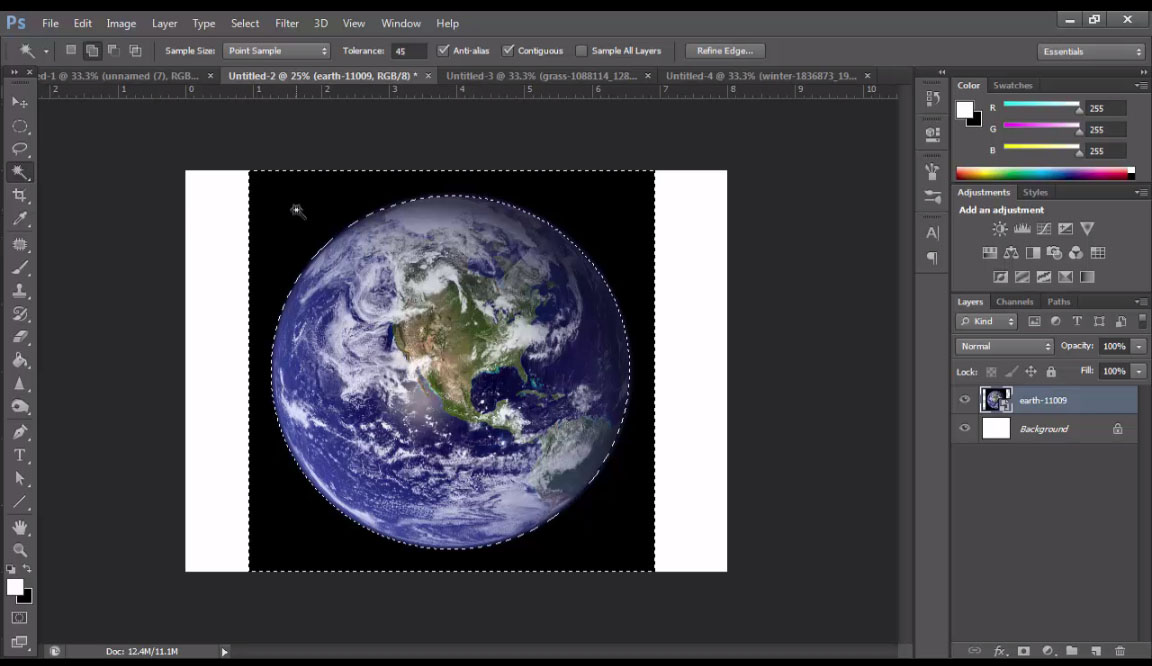Open the Essentials workspace switcher

1090,50
